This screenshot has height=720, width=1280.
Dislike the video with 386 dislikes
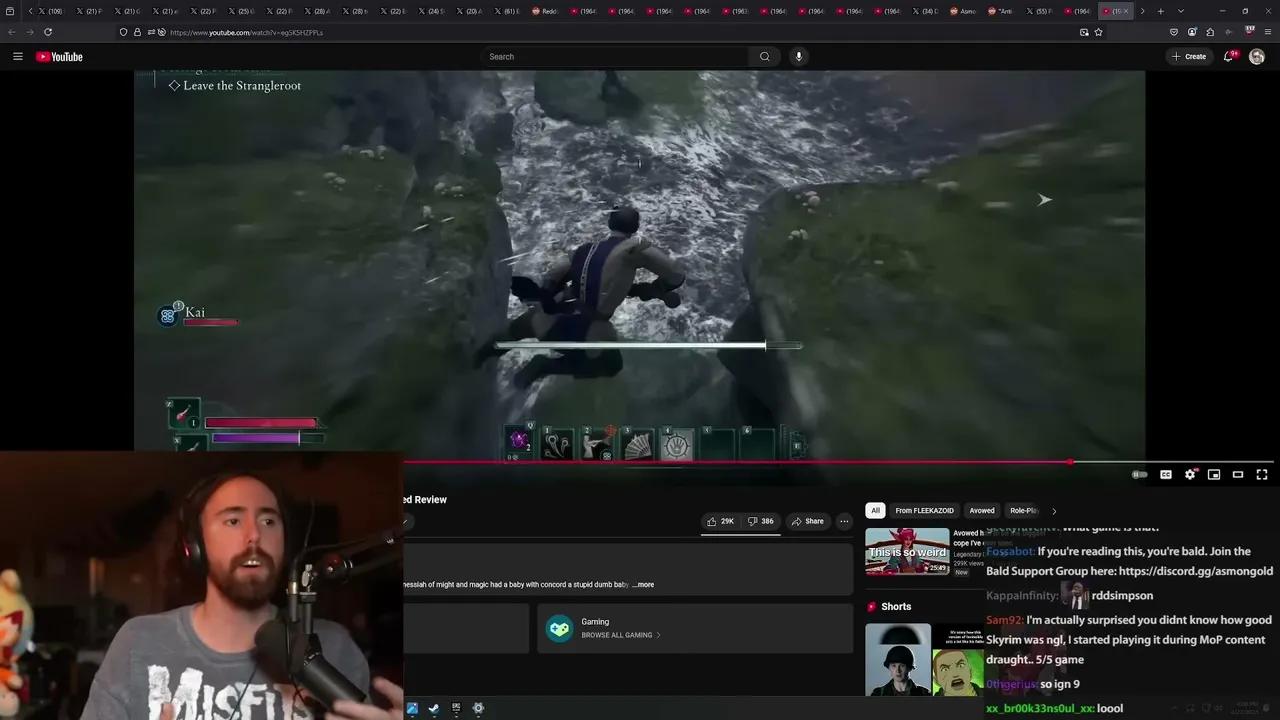coord(761,521)
